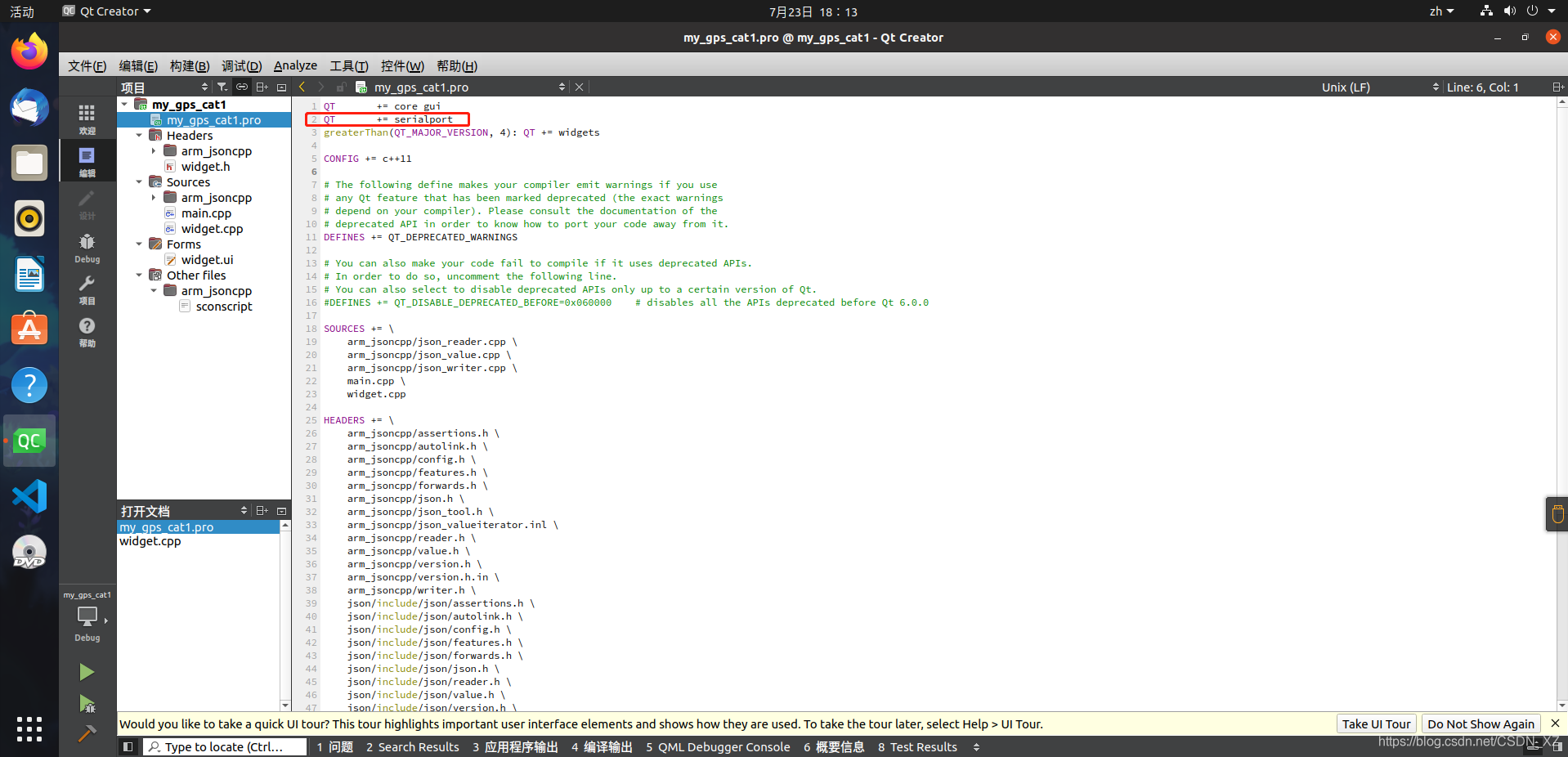The width and height of the screenshot is (1568, 757).
Task: Split the project panel with the split icon
Action: click(262, 87)
